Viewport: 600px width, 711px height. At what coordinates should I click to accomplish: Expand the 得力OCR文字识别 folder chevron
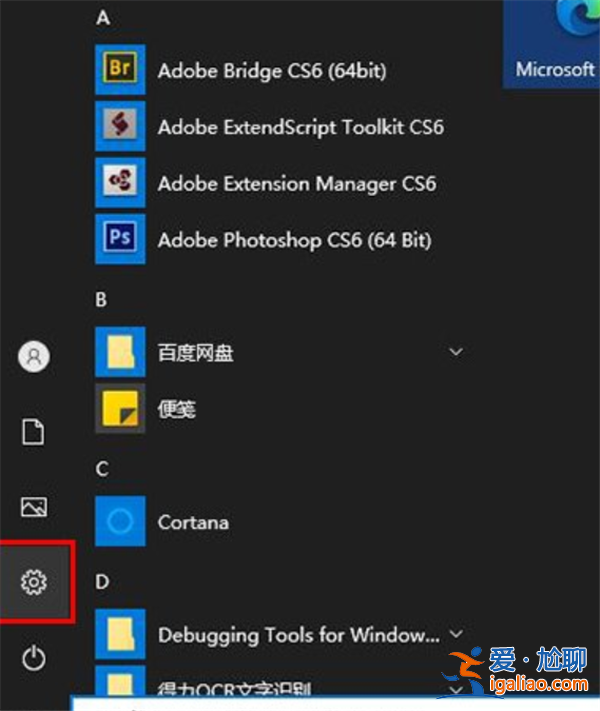(456, 690)
